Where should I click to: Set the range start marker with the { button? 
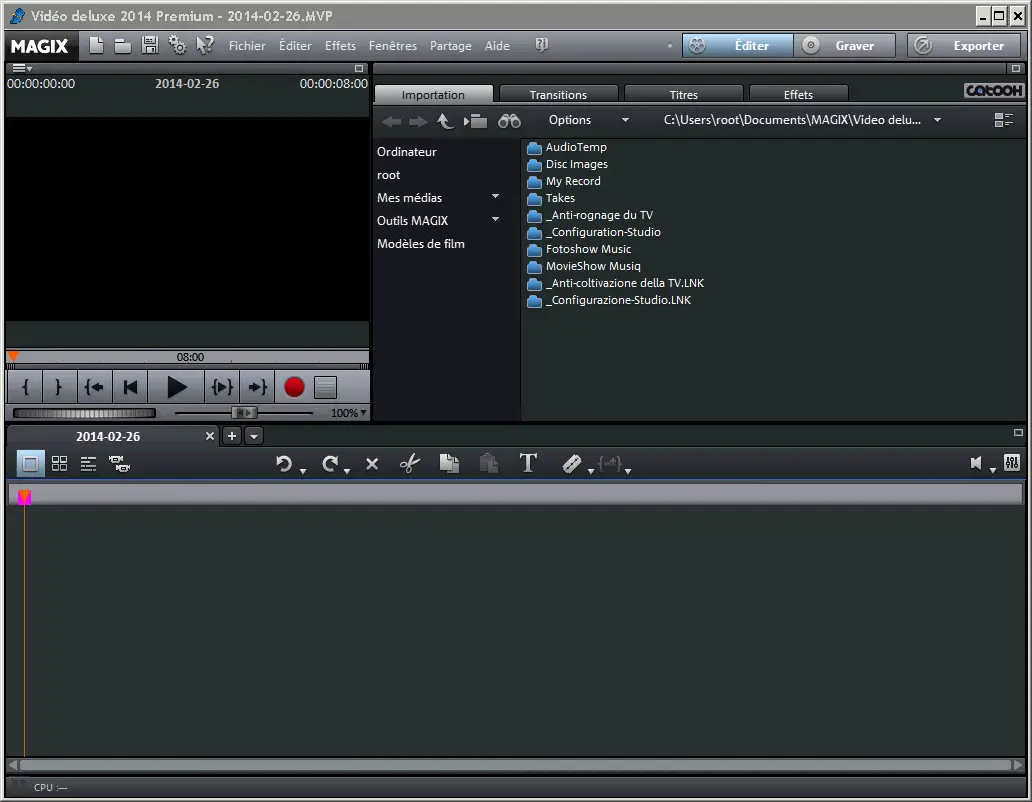click(x=26, y=387)
